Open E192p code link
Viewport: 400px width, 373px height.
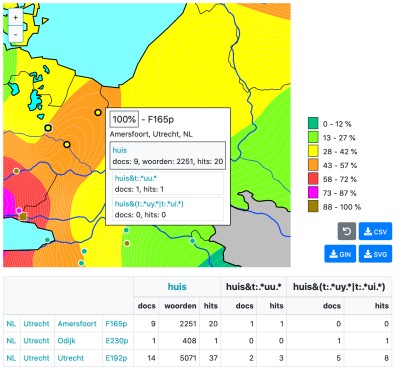click(x=116, y=358)
